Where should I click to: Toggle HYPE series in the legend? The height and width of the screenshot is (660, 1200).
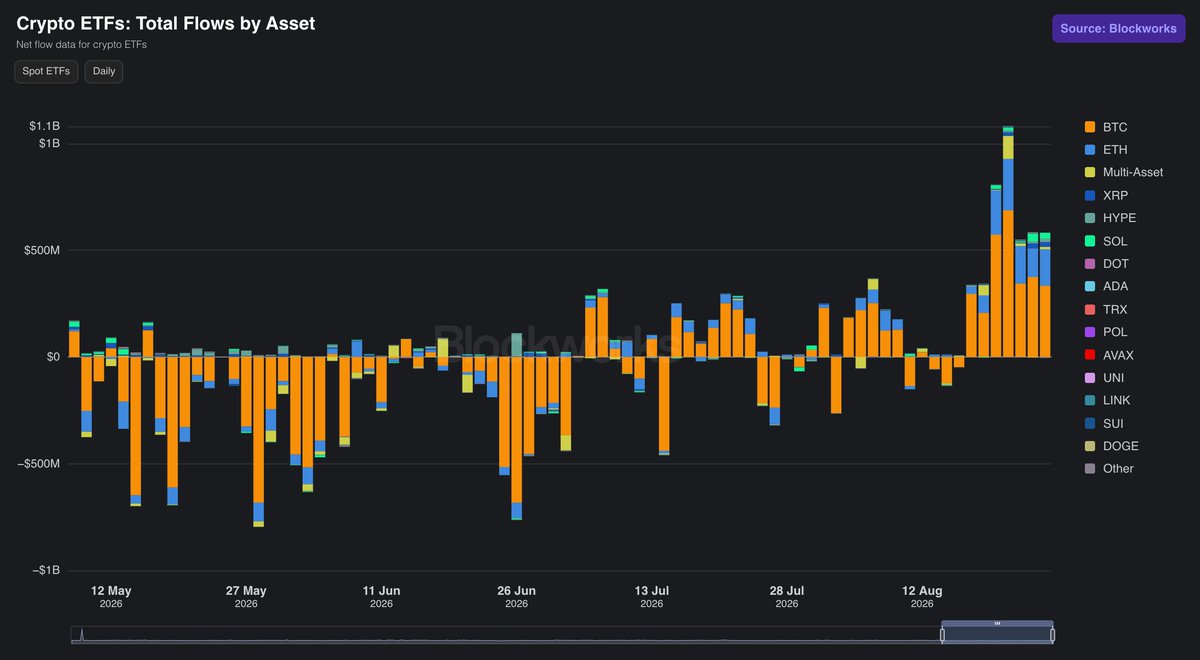click(x=1110, y=218)
